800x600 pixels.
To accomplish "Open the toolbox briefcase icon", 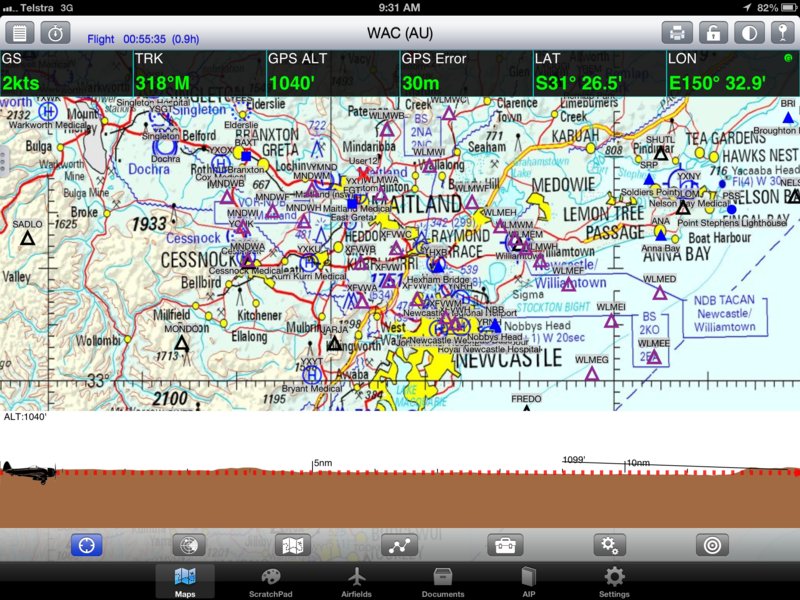I will [x=505, y=545].
